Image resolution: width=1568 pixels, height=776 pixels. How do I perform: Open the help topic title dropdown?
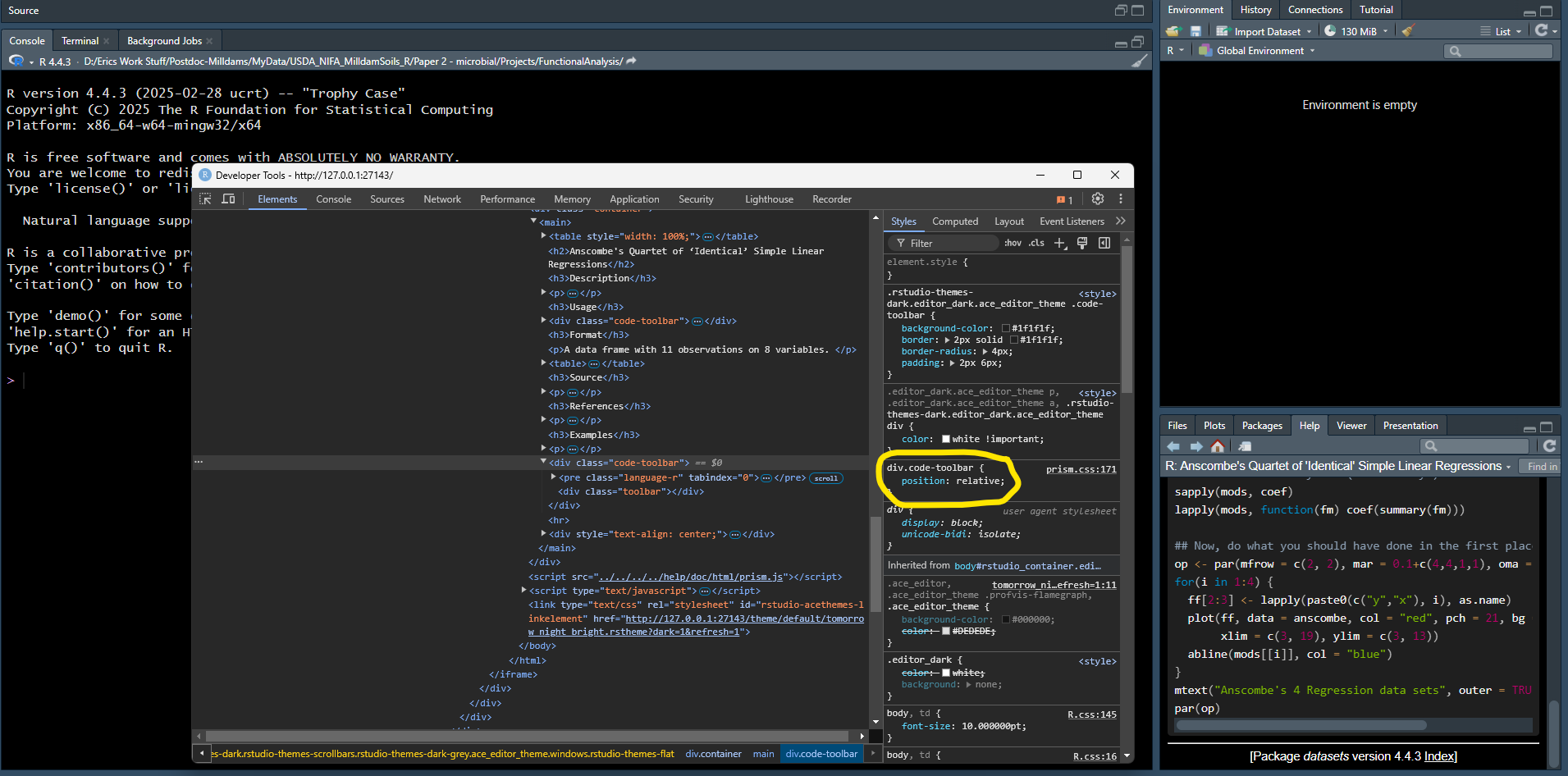click(1508, 467)
